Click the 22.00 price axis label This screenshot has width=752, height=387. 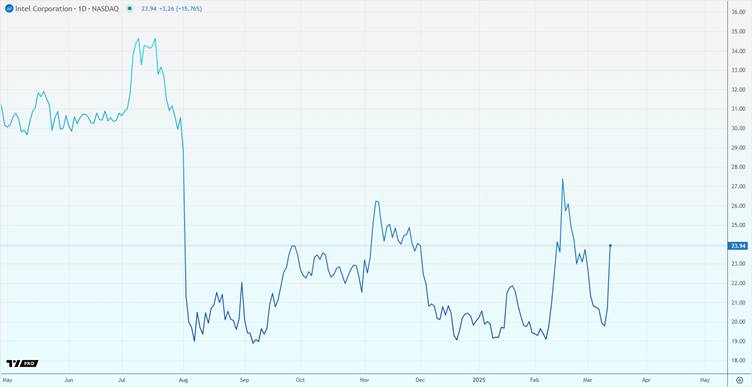point(738,283)
